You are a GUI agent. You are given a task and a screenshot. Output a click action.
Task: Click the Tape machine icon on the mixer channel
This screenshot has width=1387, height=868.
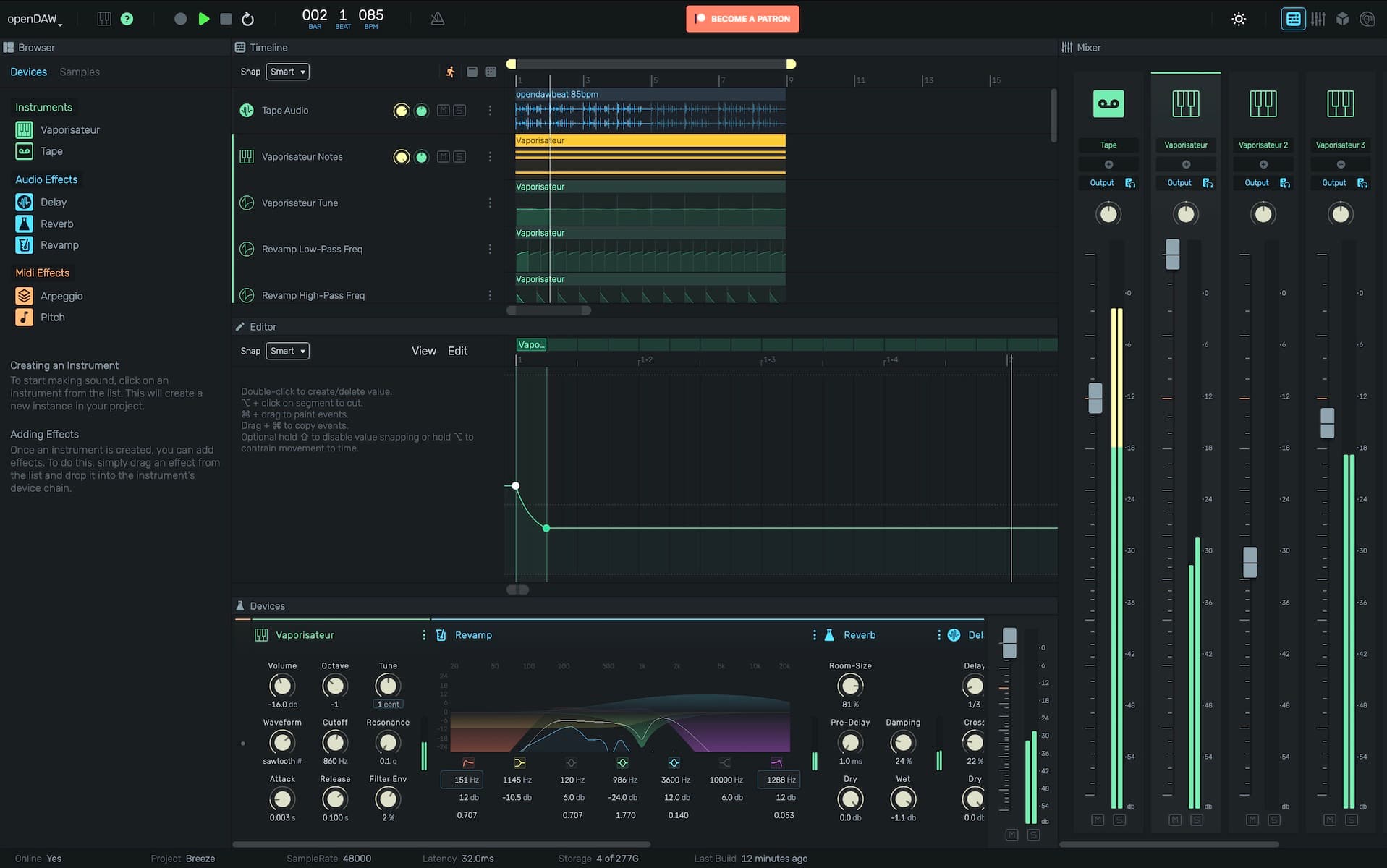pyautogui.click(x=1108, y=103)
